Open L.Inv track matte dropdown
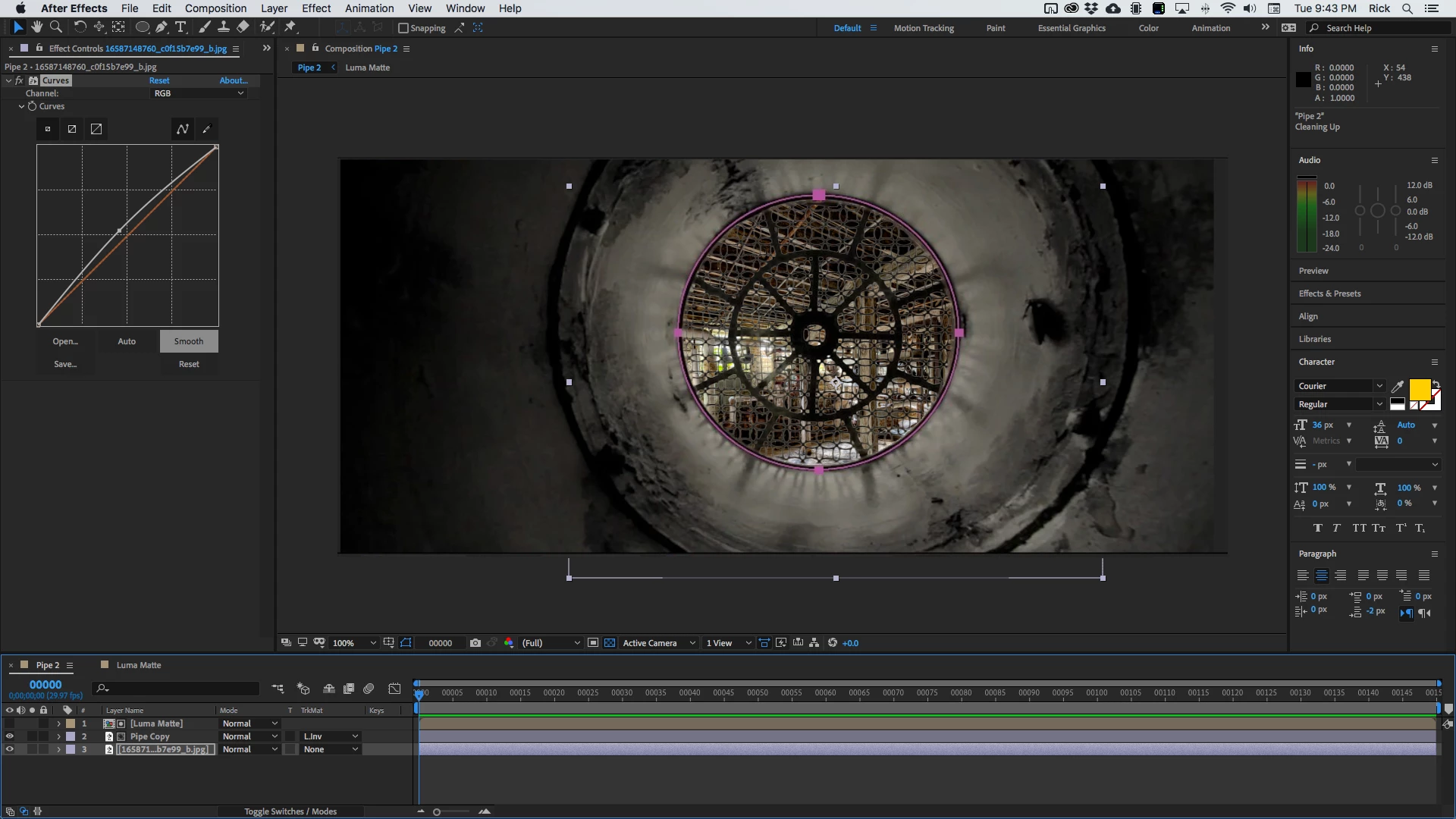Screen dimensions: 1456x819 pos(331,736)
